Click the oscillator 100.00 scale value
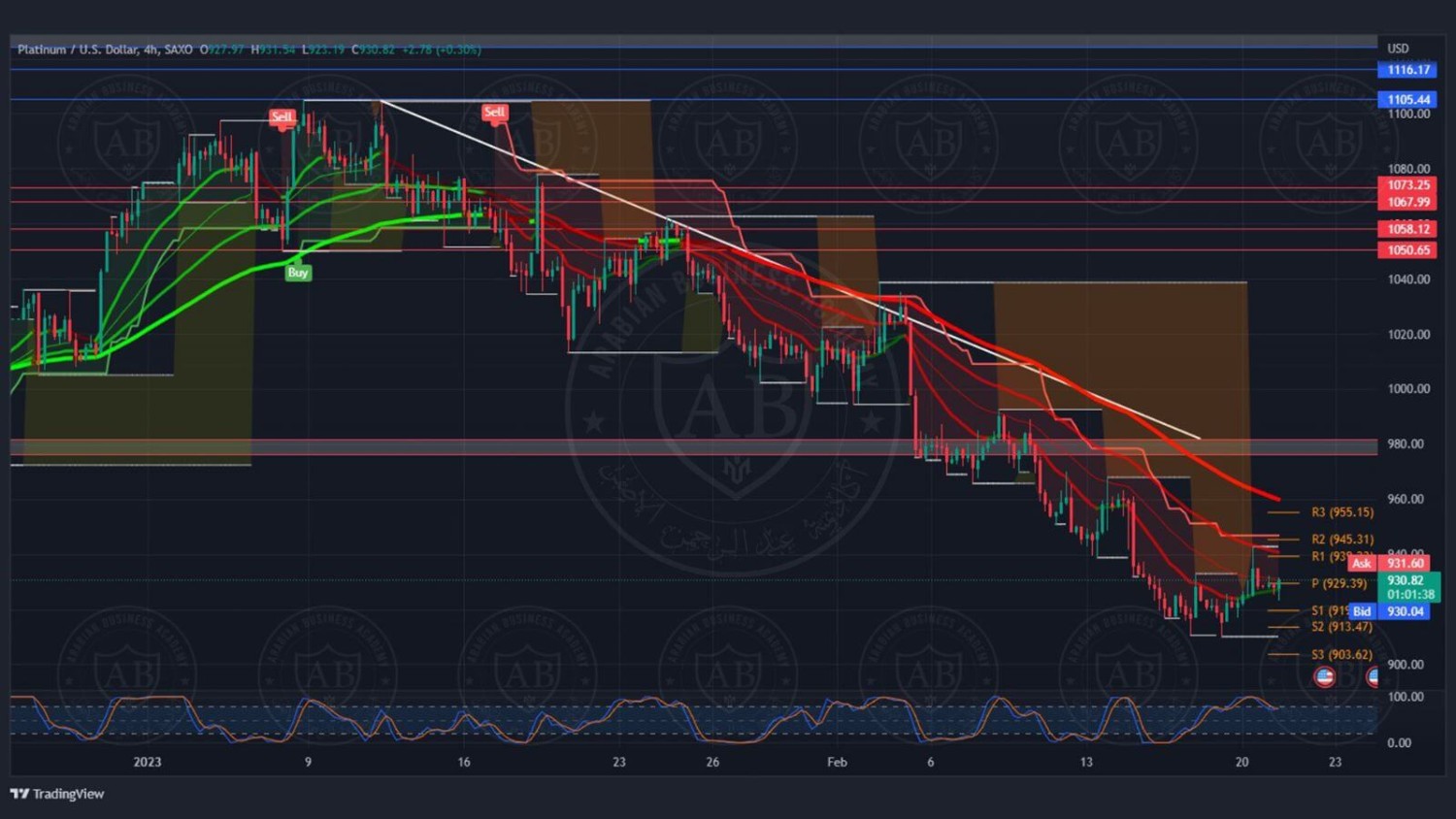This screenshot has height=819, width=1456. pos(1406,697)
